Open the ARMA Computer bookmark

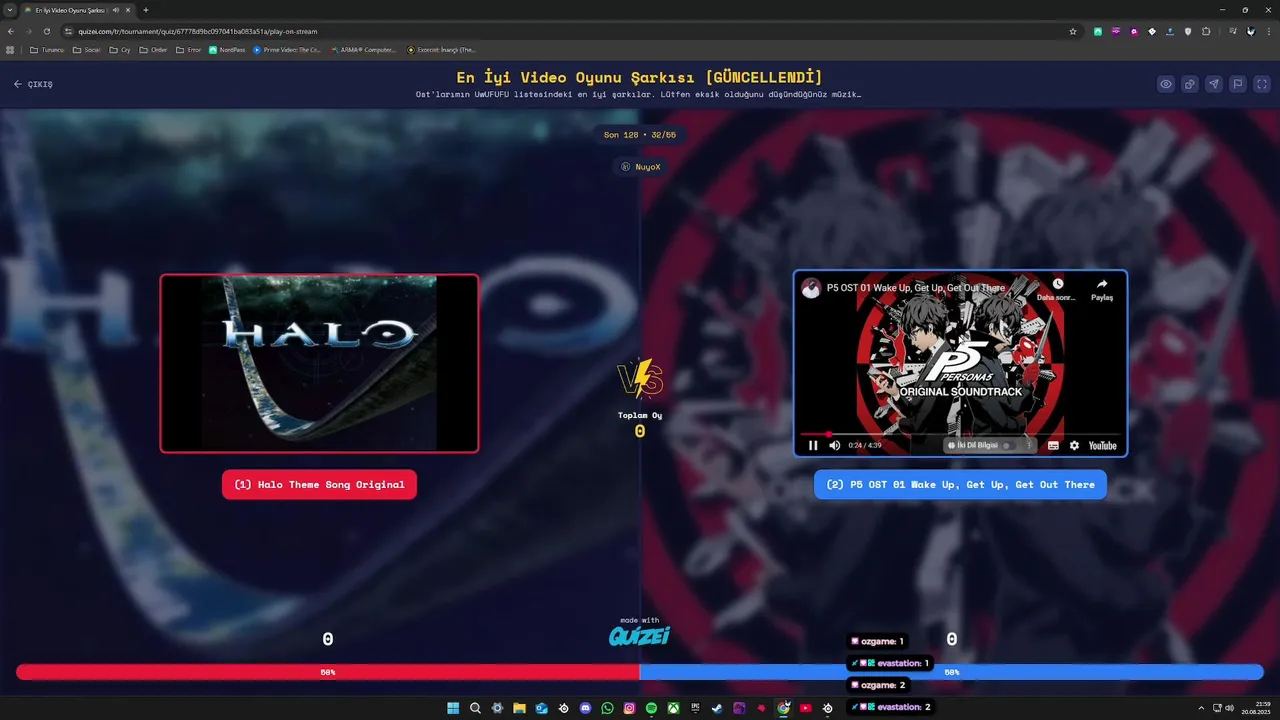[363, 49]
